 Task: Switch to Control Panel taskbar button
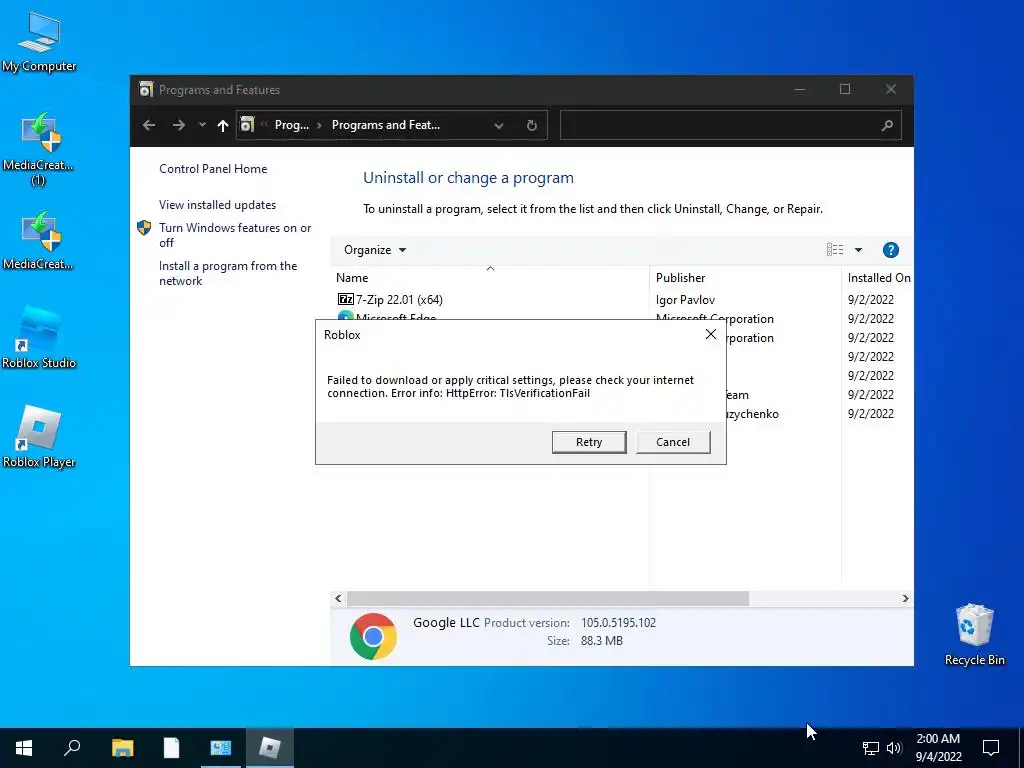click(x=221, y=748)
